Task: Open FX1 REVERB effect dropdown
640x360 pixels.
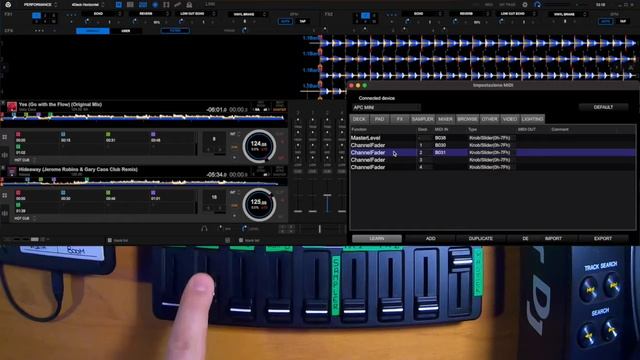Action: pos(149,13)
